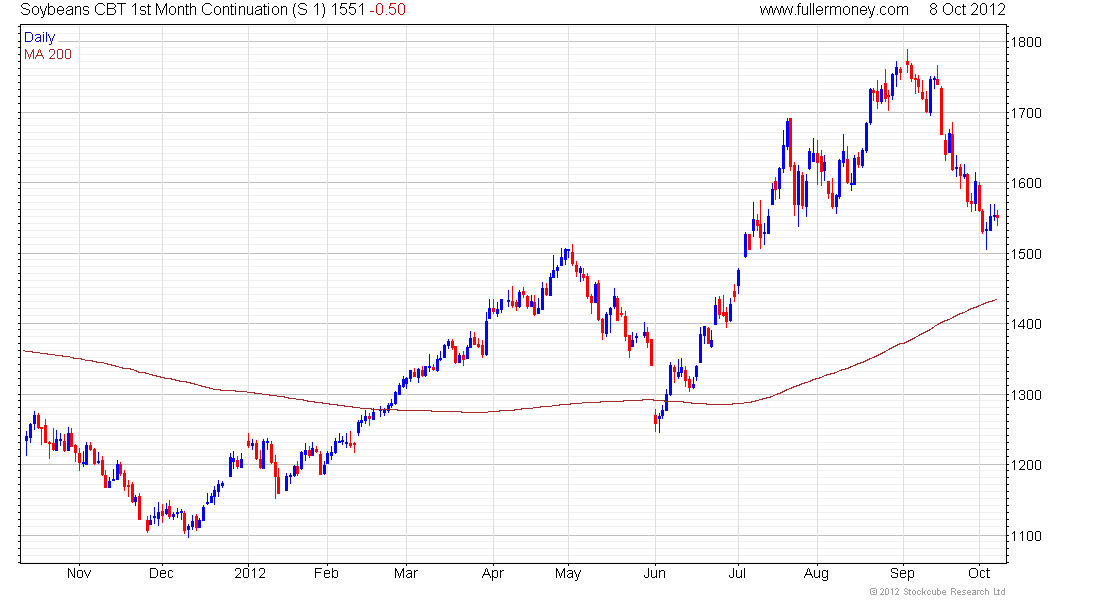Click the blue 'Daily' legend label
This screenshot has width=1100, height=600.
click(39, 37)
